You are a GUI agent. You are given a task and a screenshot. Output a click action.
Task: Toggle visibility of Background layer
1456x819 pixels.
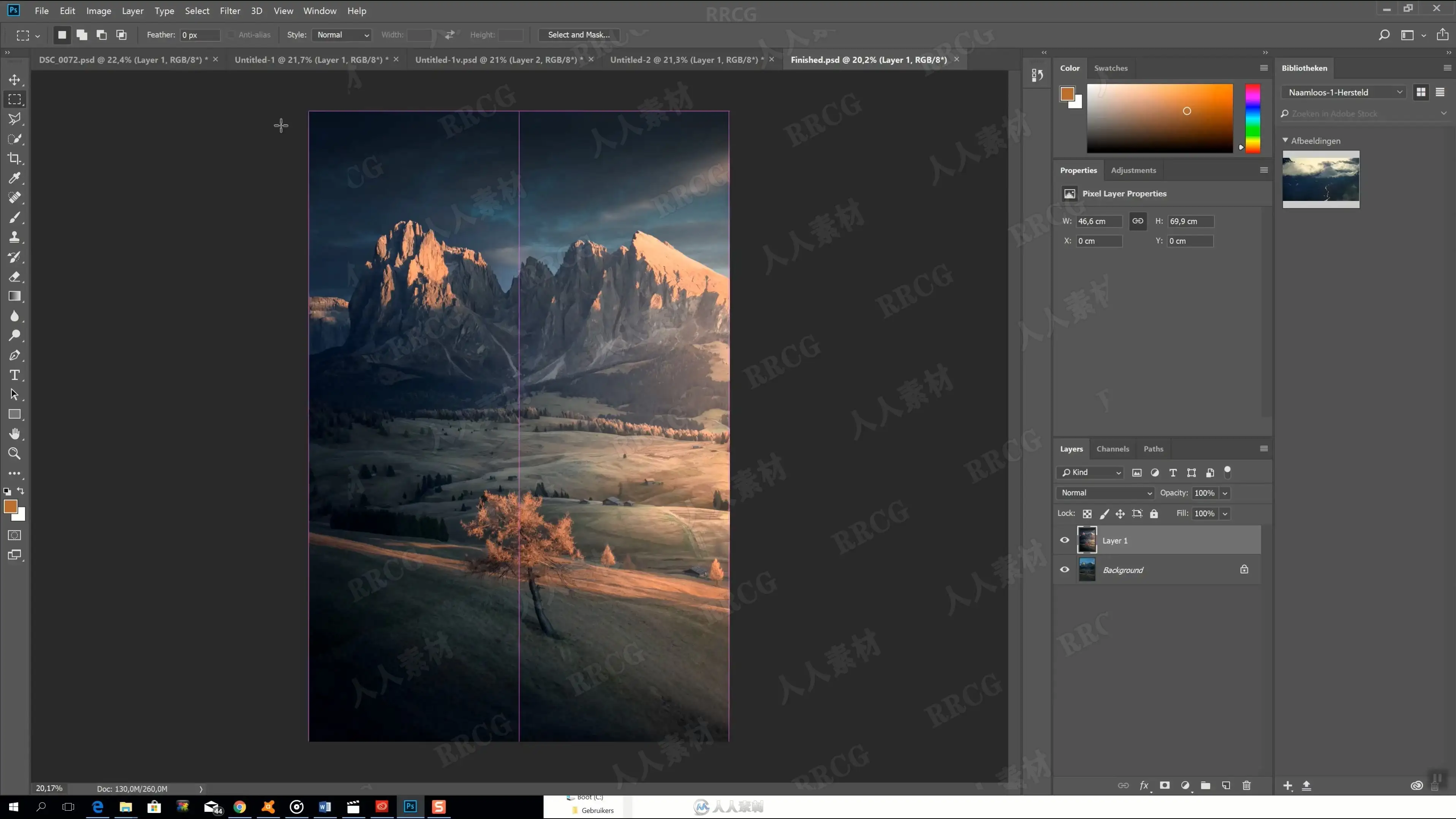point(1064,570)
